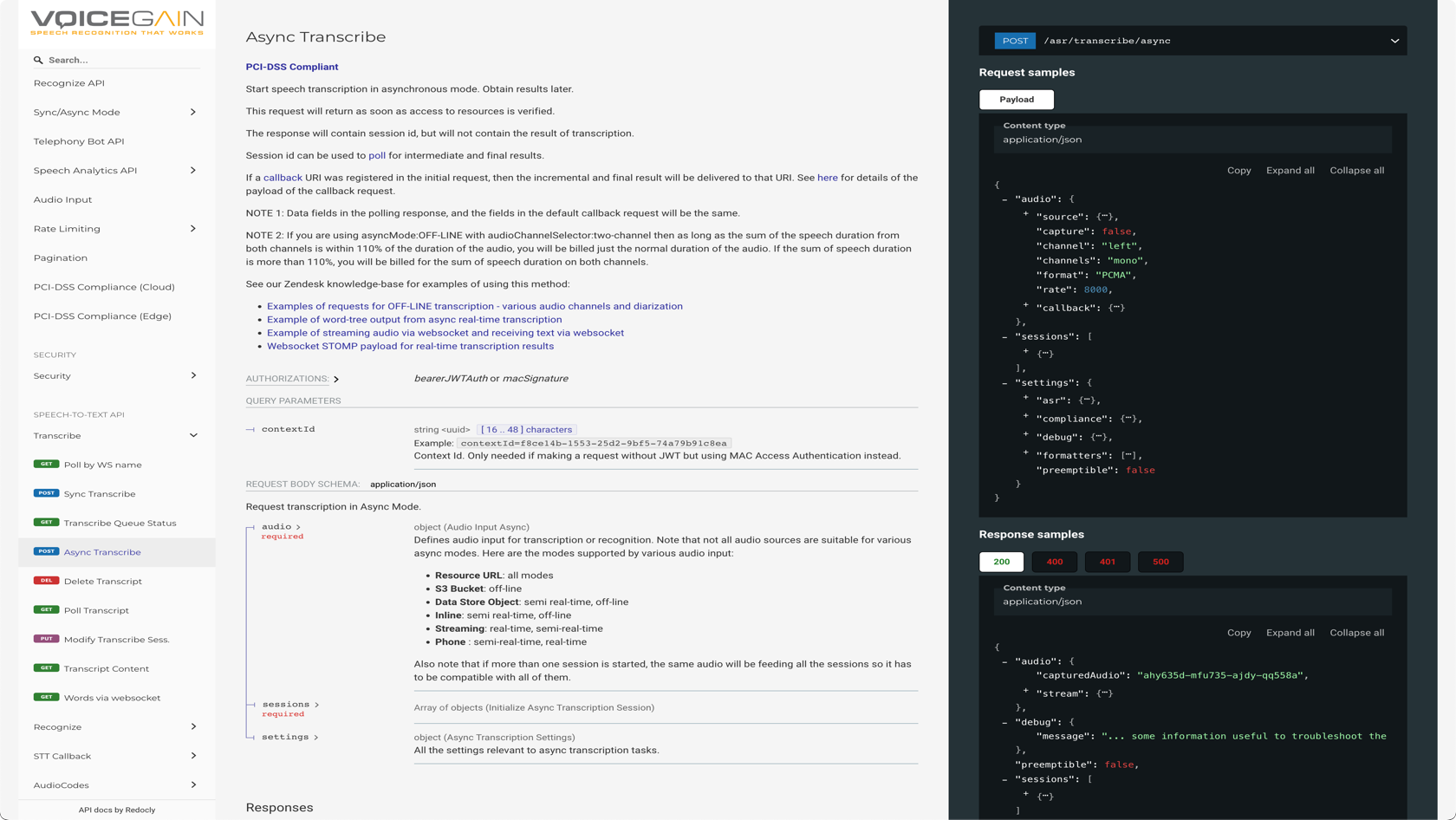Select the Payload tab under Request samples
The height and width of the screenshot is (820, 1456).
coord(1017,99)
